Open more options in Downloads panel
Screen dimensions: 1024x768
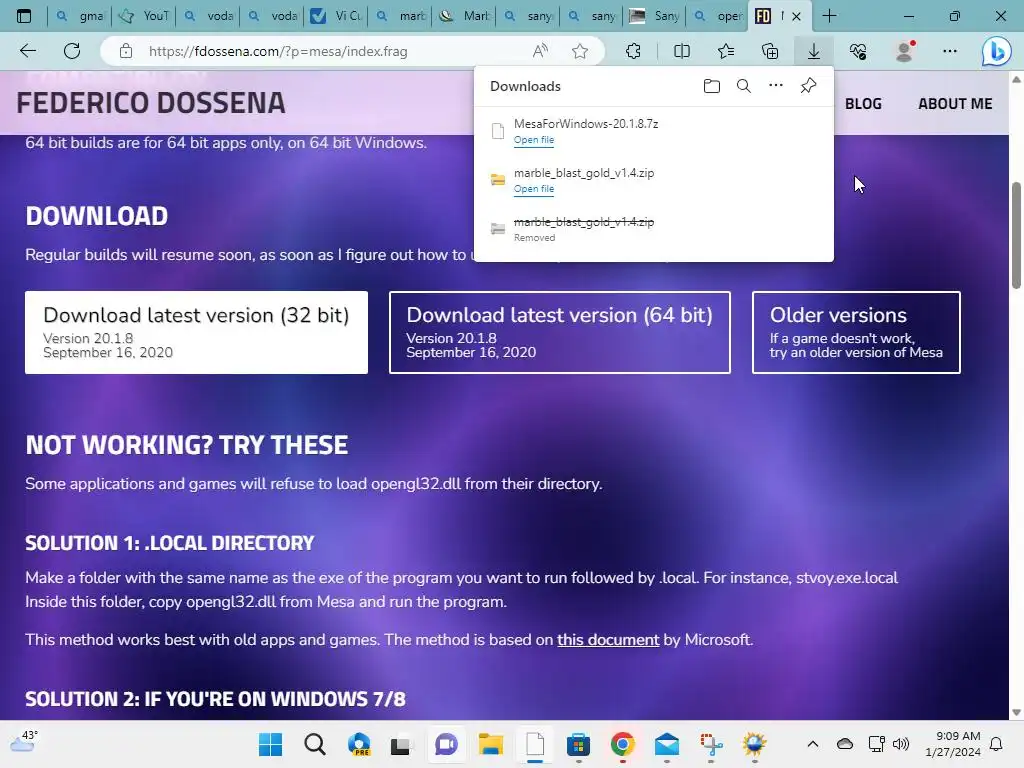pyautogui.click(x=776, y=86)
